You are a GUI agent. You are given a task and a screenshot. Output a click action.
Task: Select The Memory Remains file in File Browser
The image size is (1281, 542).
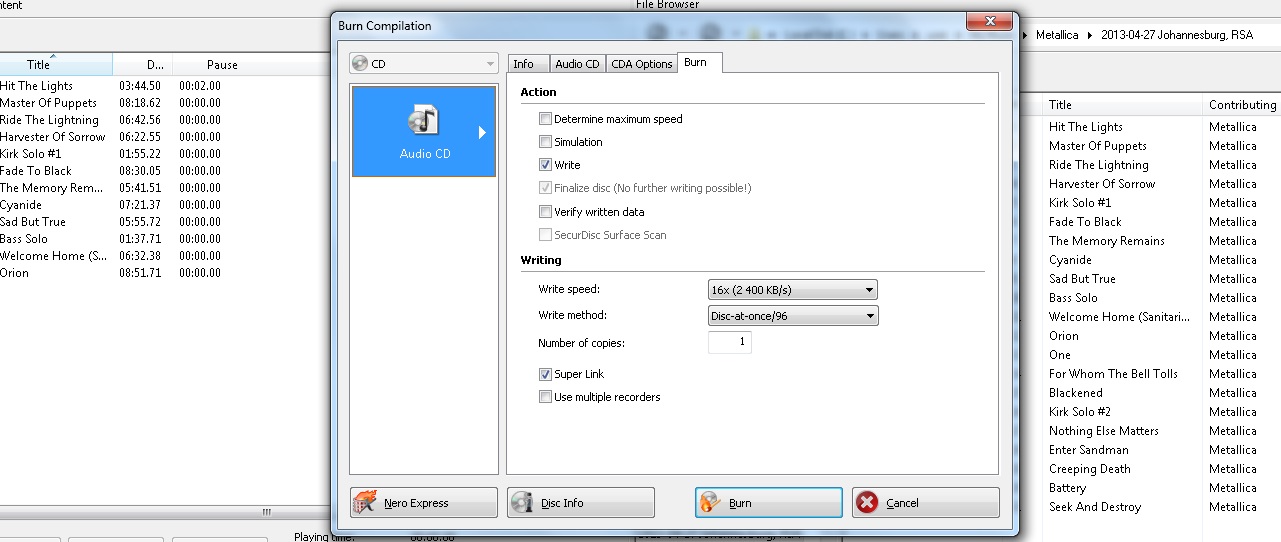click(1107, 241)
